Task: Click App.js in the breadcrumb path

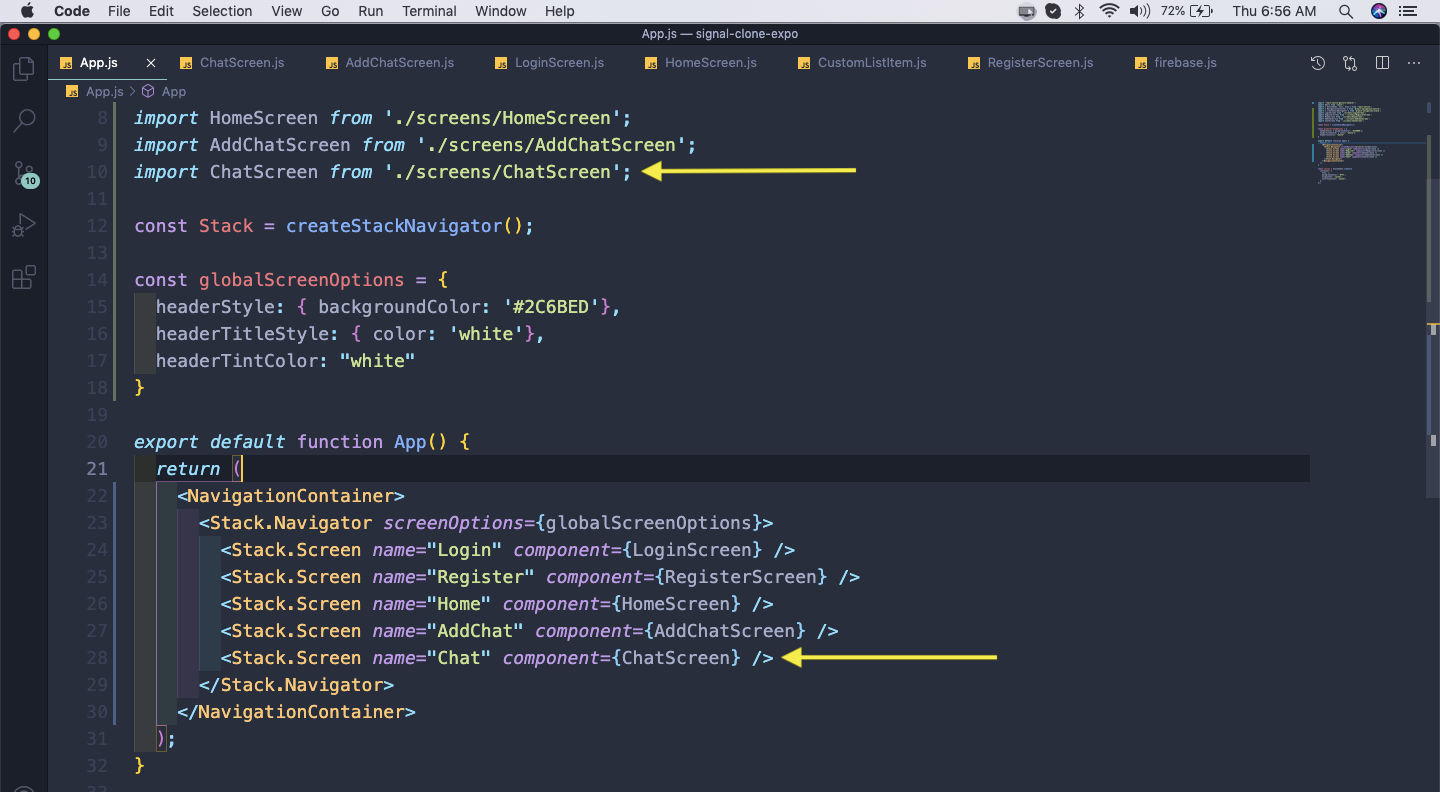Action: (x=104, y=91)
